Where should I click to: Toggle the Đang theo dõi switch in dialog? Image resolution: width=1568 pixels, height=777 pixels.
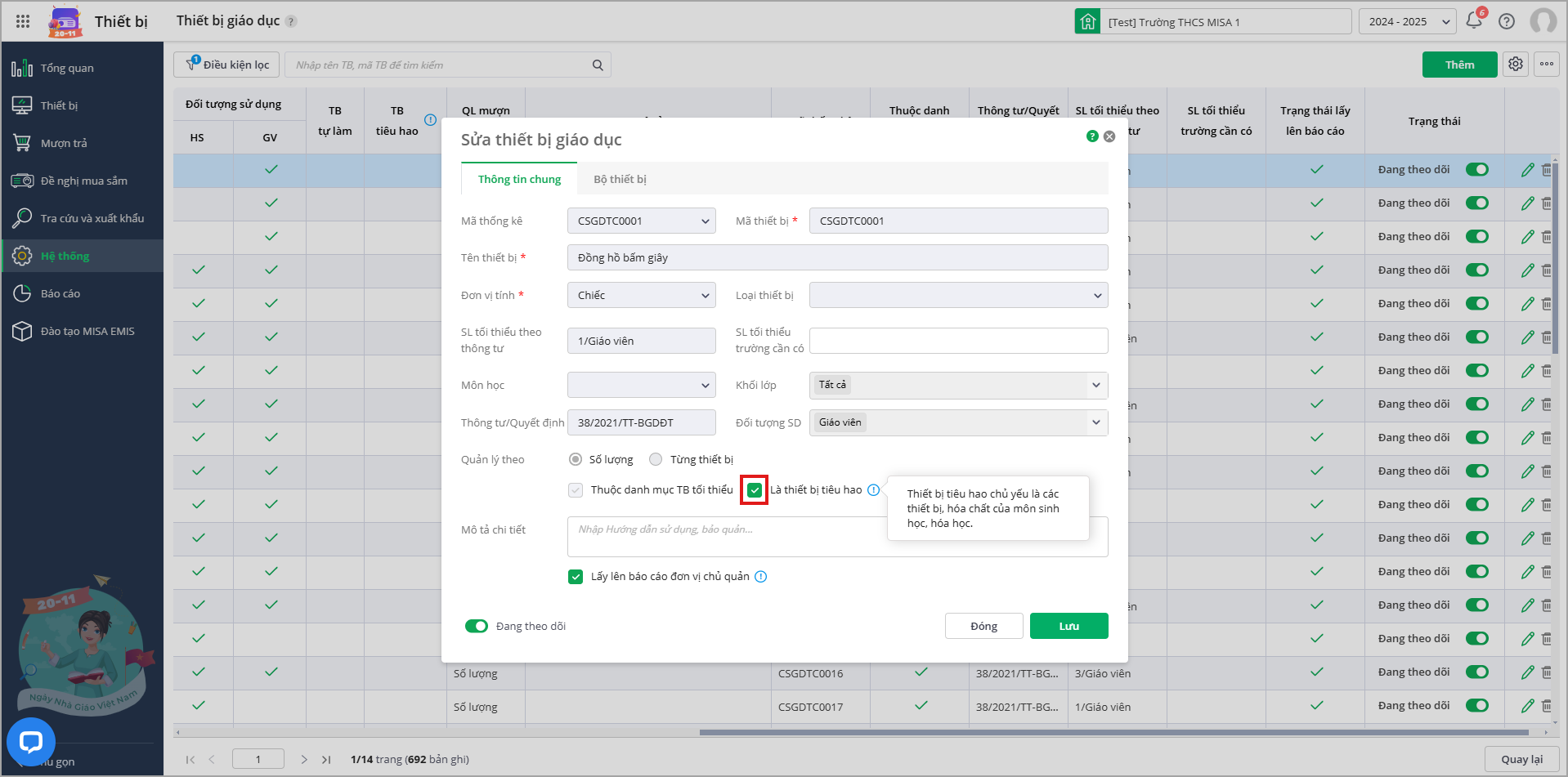(476, 626)
